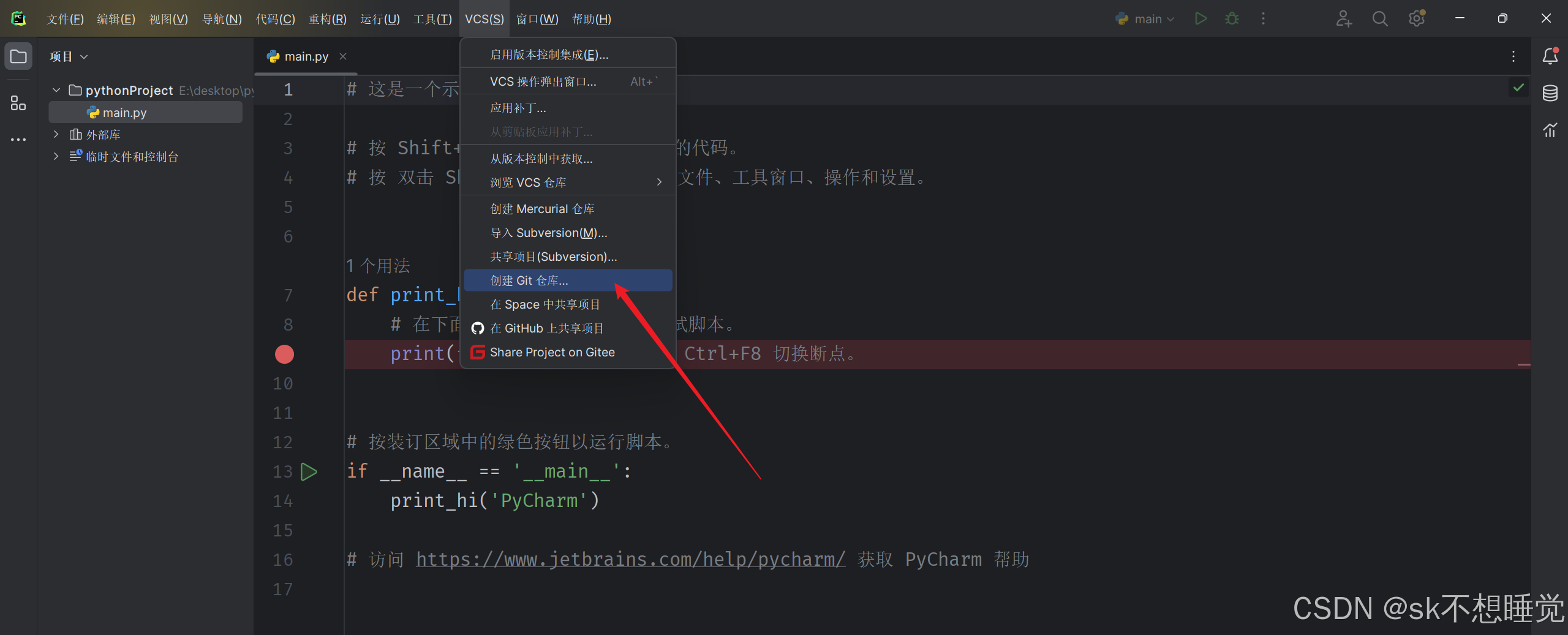
Task: Click the run gutter arrow at line 13
Action: [309, 472]
